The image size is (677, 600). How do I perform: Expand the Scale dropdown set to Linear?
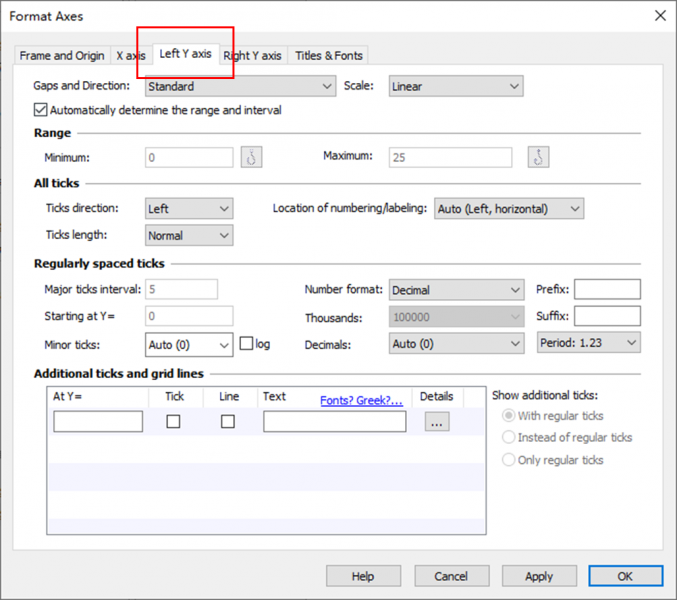pos(455,87)
